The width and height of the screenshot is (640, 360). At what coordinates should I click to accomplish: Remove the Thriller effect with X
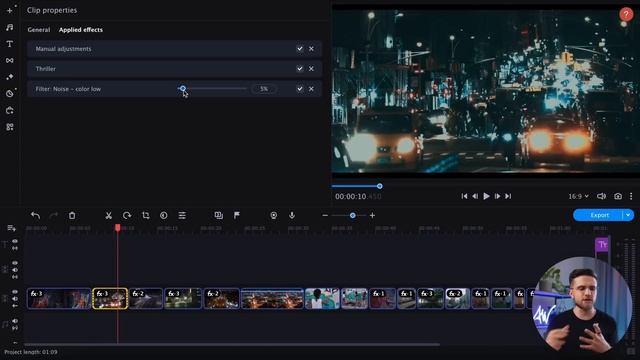click(311, 69)
